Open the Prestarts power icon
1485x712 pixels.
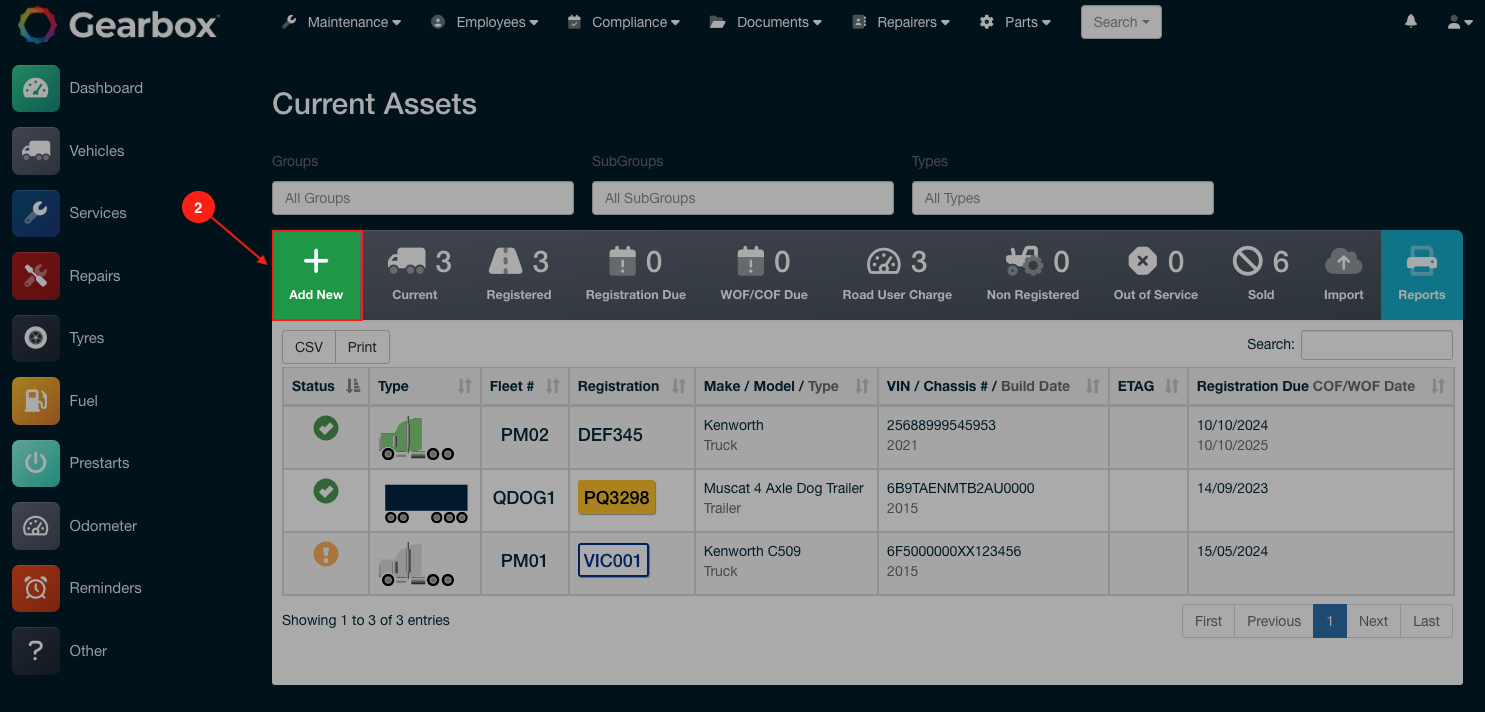coord(36,463)
